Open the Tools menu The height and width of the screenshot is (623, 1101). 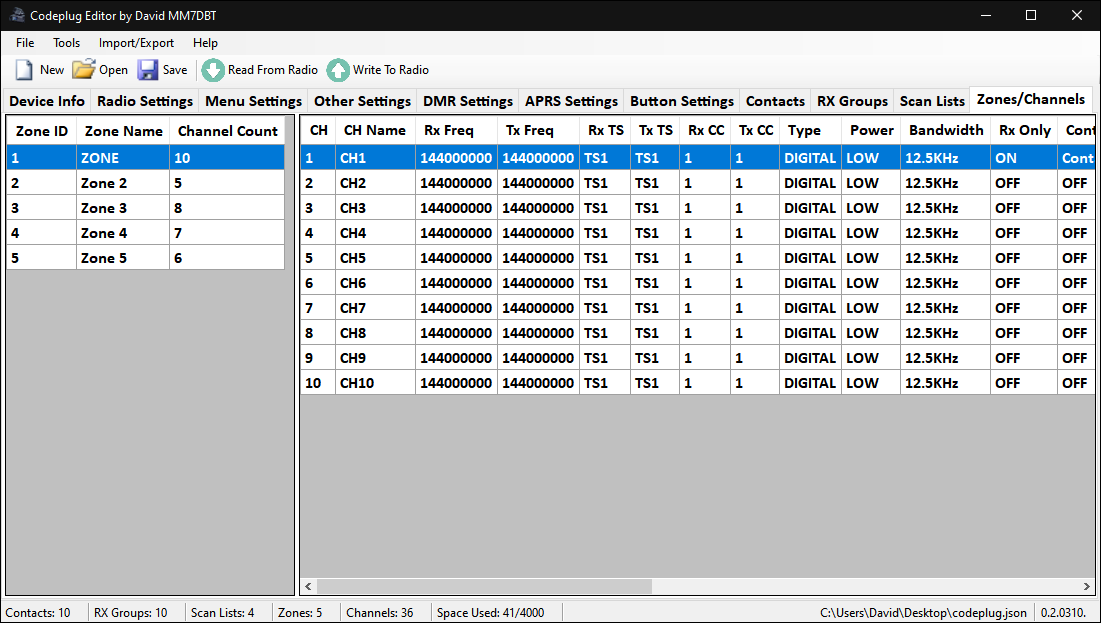67,43
